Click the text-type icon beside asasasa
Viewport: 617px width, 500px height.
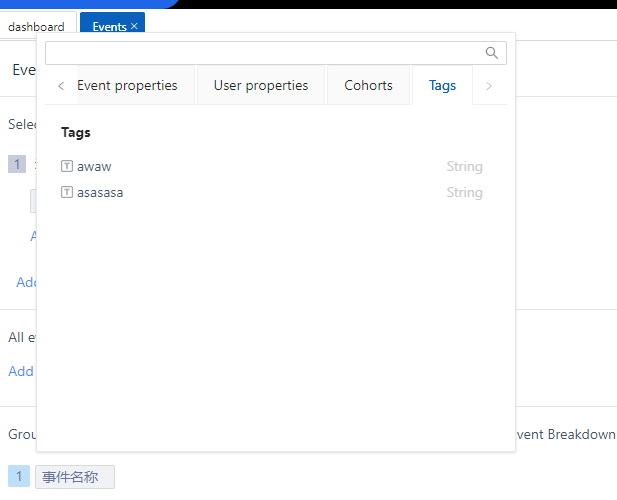(x=67, y=192)
